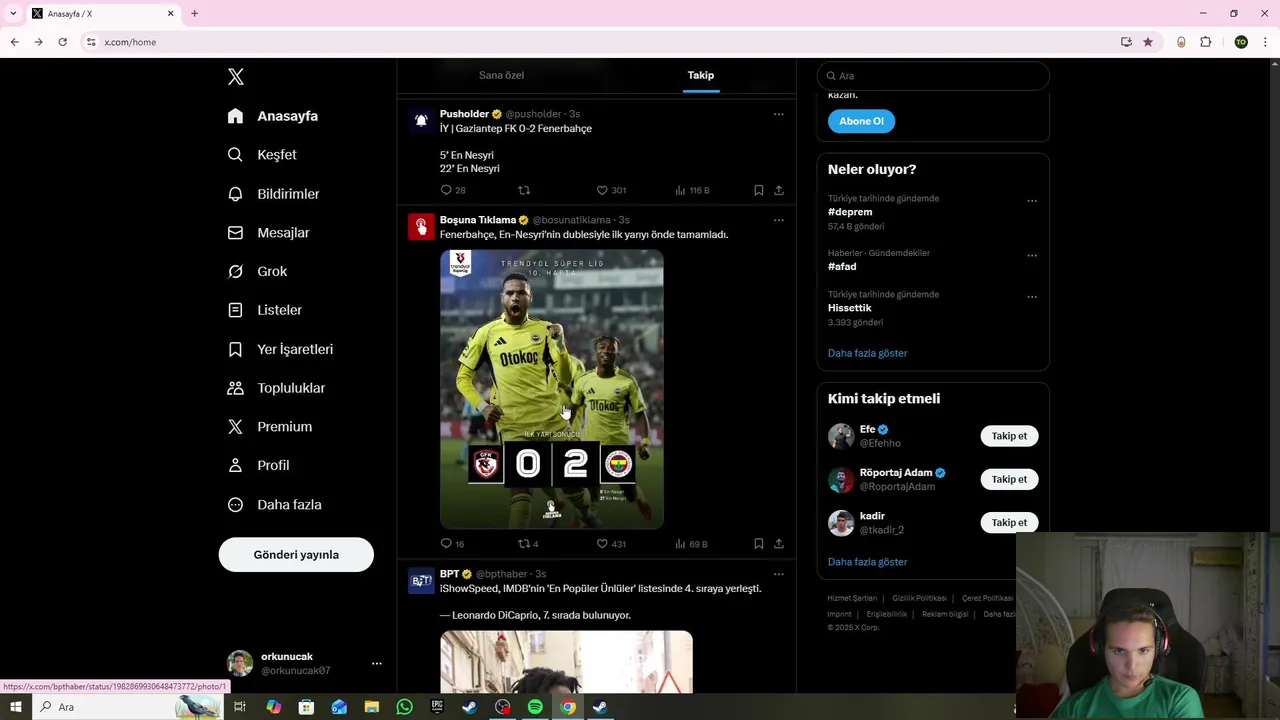The width and height of the screenshot is (1280, 720).
Task: Open Hizmet Şartları footer link
Action: point(852,598)
